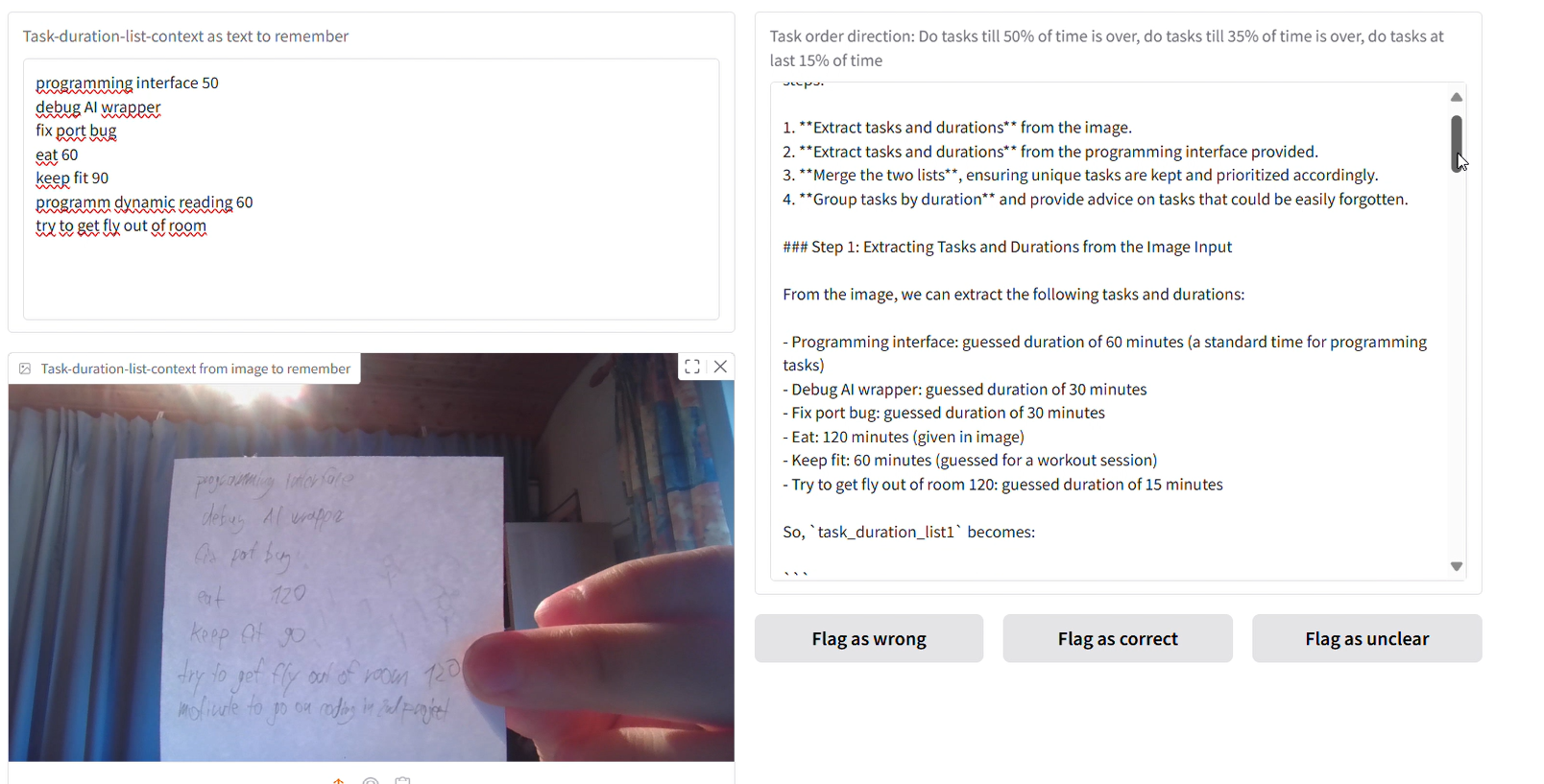Click the 'Task-duration-list-context from image' label
This screenshot has width=1544, height=784.
coord(195,368)
